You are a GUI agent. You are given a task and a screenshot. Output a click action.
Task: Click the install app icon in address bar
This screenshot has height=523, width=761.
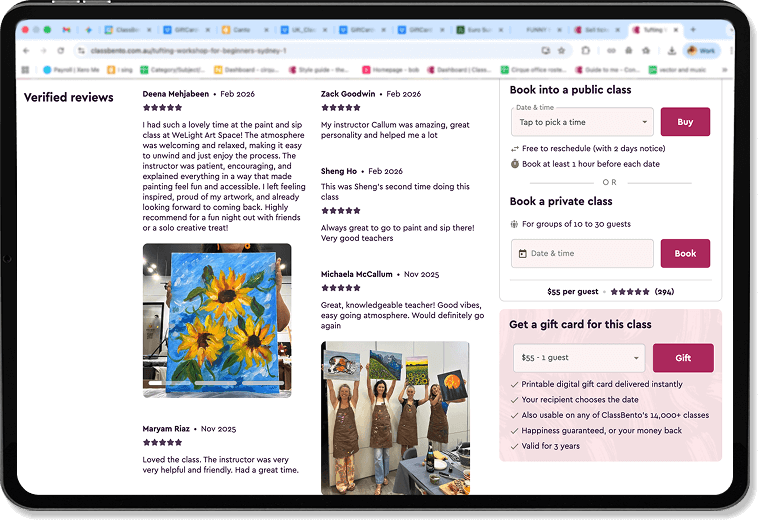click(546, 50)
